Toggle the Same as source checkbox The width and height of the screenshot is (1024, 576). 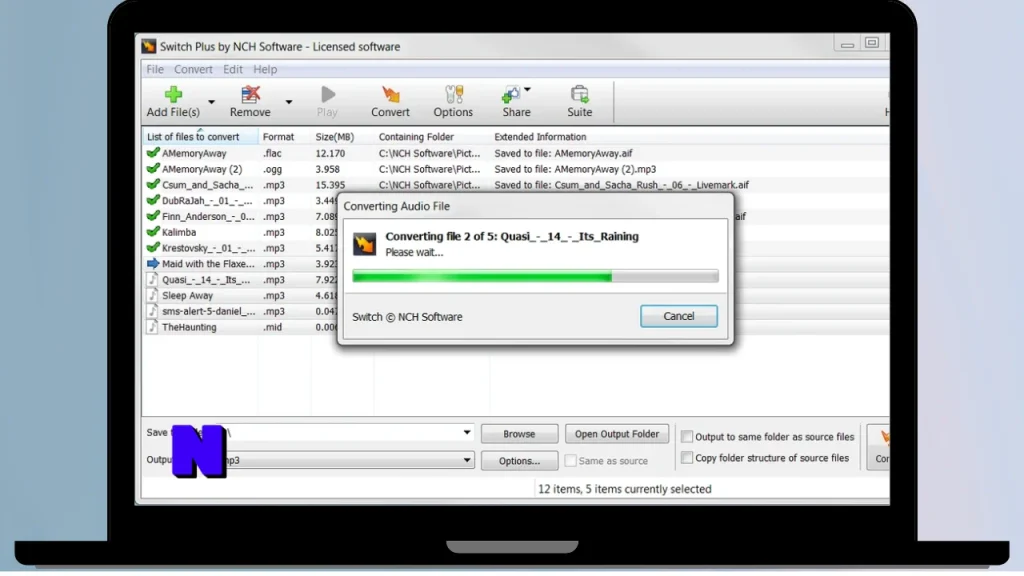pos(570,461)
